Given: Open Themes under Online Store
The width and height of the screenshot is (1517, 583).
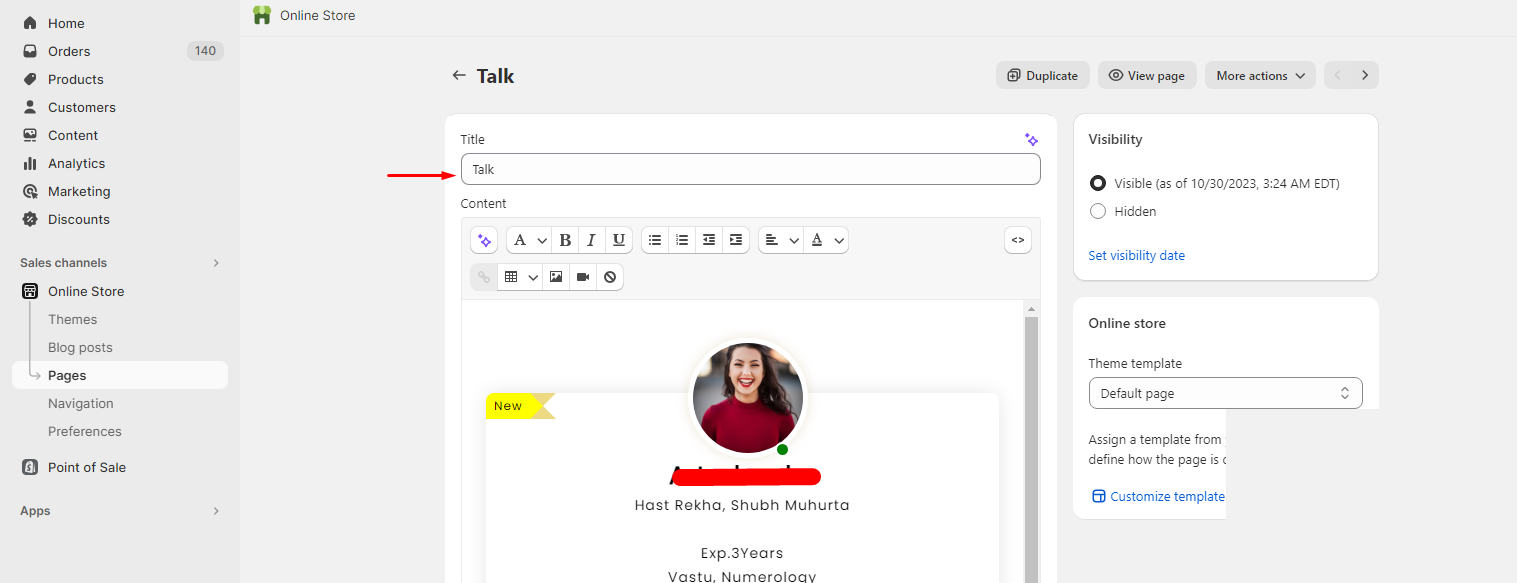Looking at the screenshot, I should tap(73, 319).
